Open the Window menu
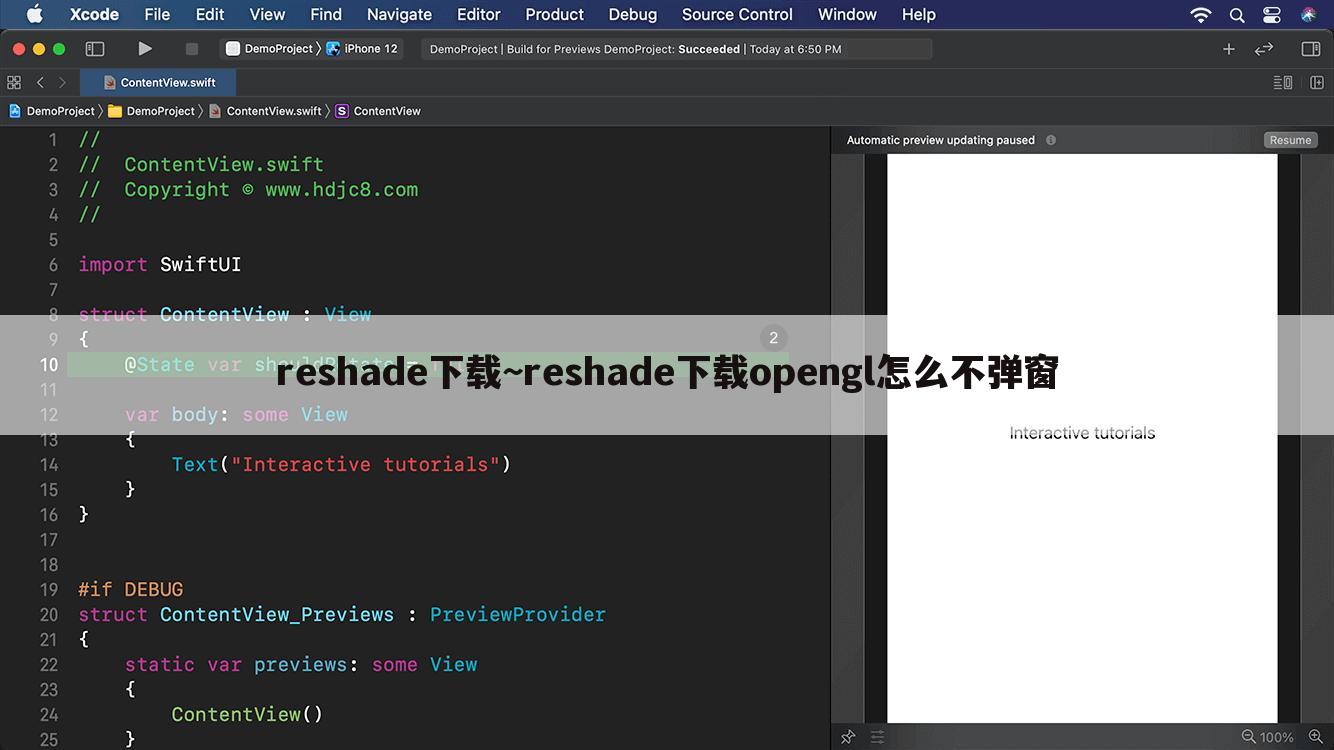The image size is (1334, 750). click(847, 14)
